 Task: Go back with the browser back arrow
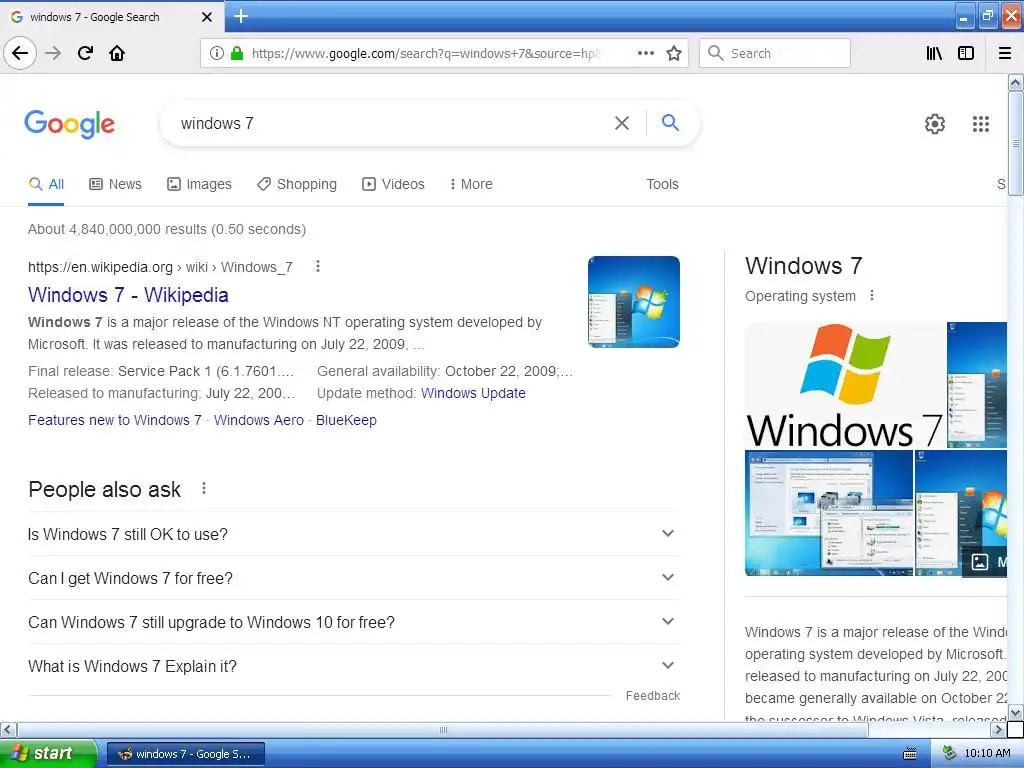point(20,53)
